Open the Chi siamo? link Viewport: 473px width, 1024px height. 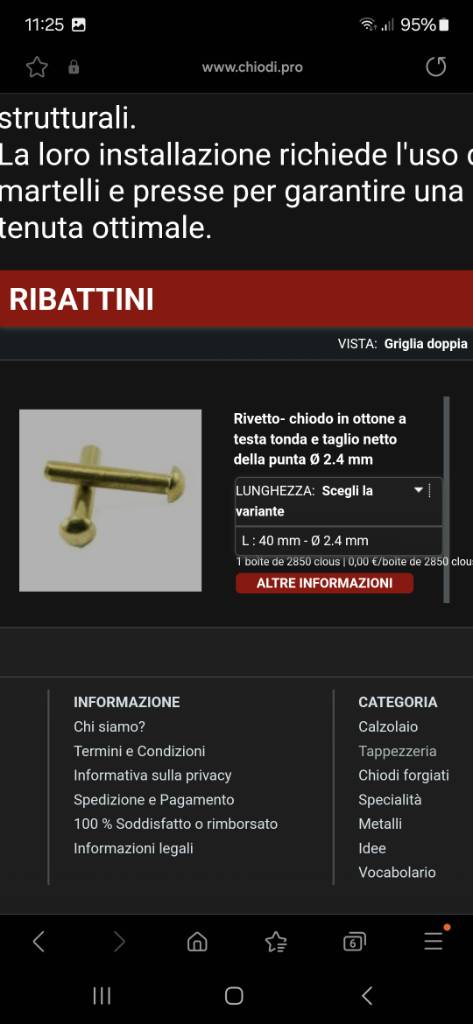[109, 726]
